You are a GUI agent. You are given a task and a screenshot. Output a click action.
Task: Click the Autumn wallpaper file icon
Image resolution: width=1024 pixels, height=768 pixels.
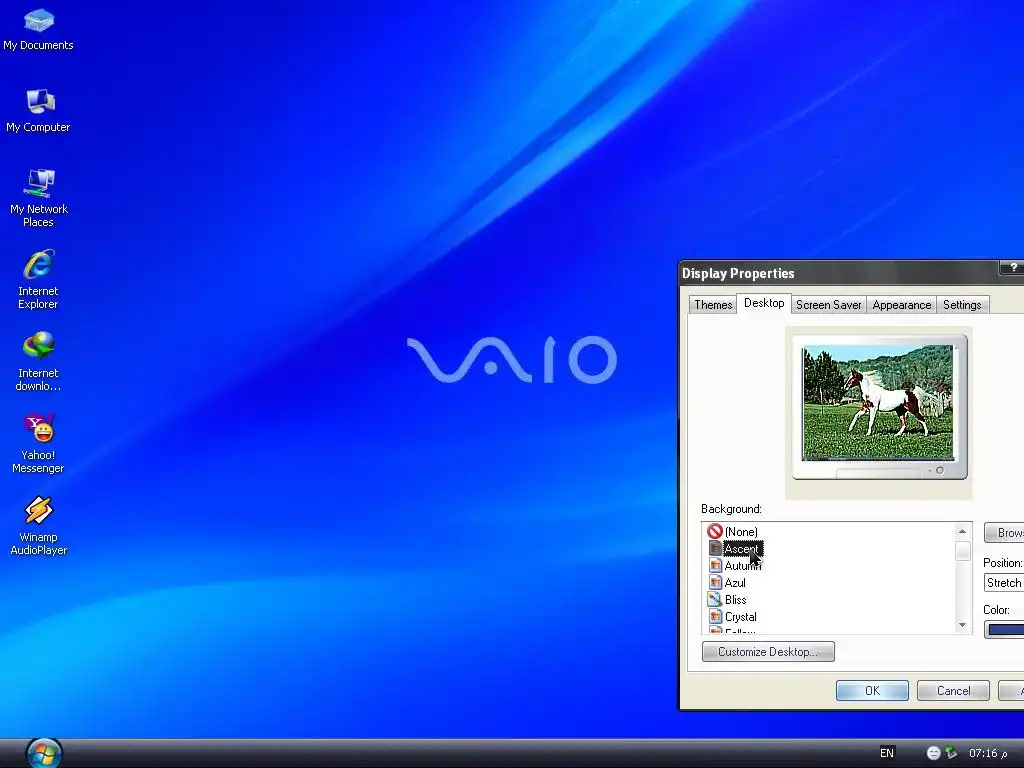pos(715,566)
